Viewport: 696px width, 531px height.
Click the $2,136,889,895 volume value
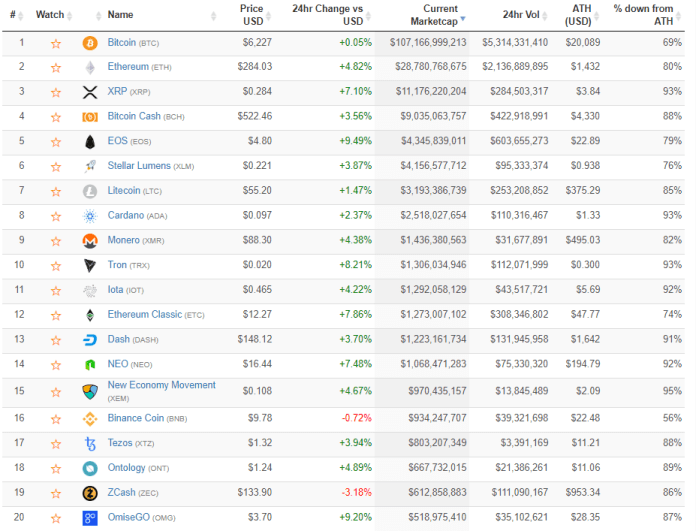pos(515,67)
